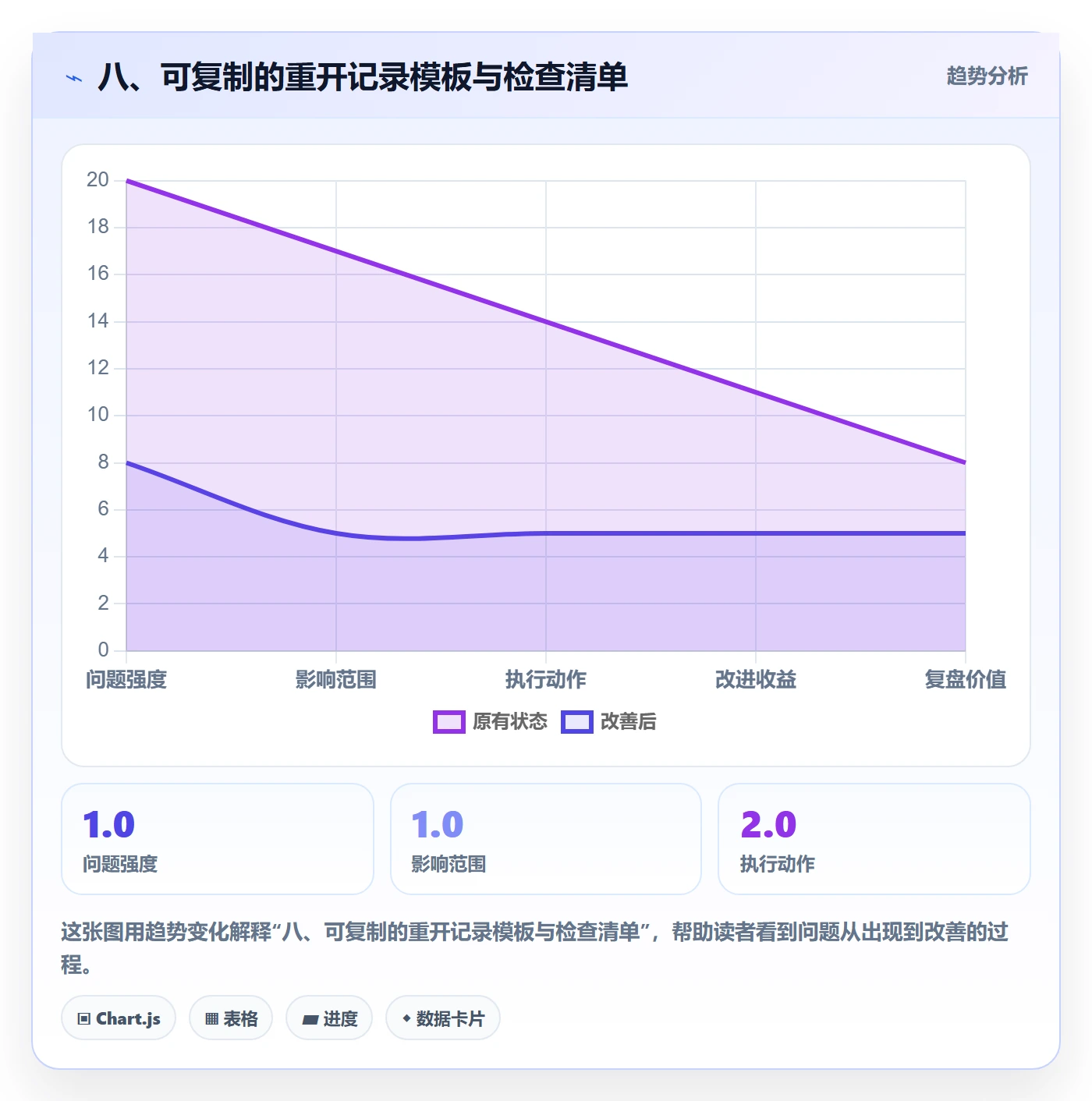This screenshot has width=1092, height=1101.
Task: Select the 进度 tag chip
Action: [x=329, y=1018]
